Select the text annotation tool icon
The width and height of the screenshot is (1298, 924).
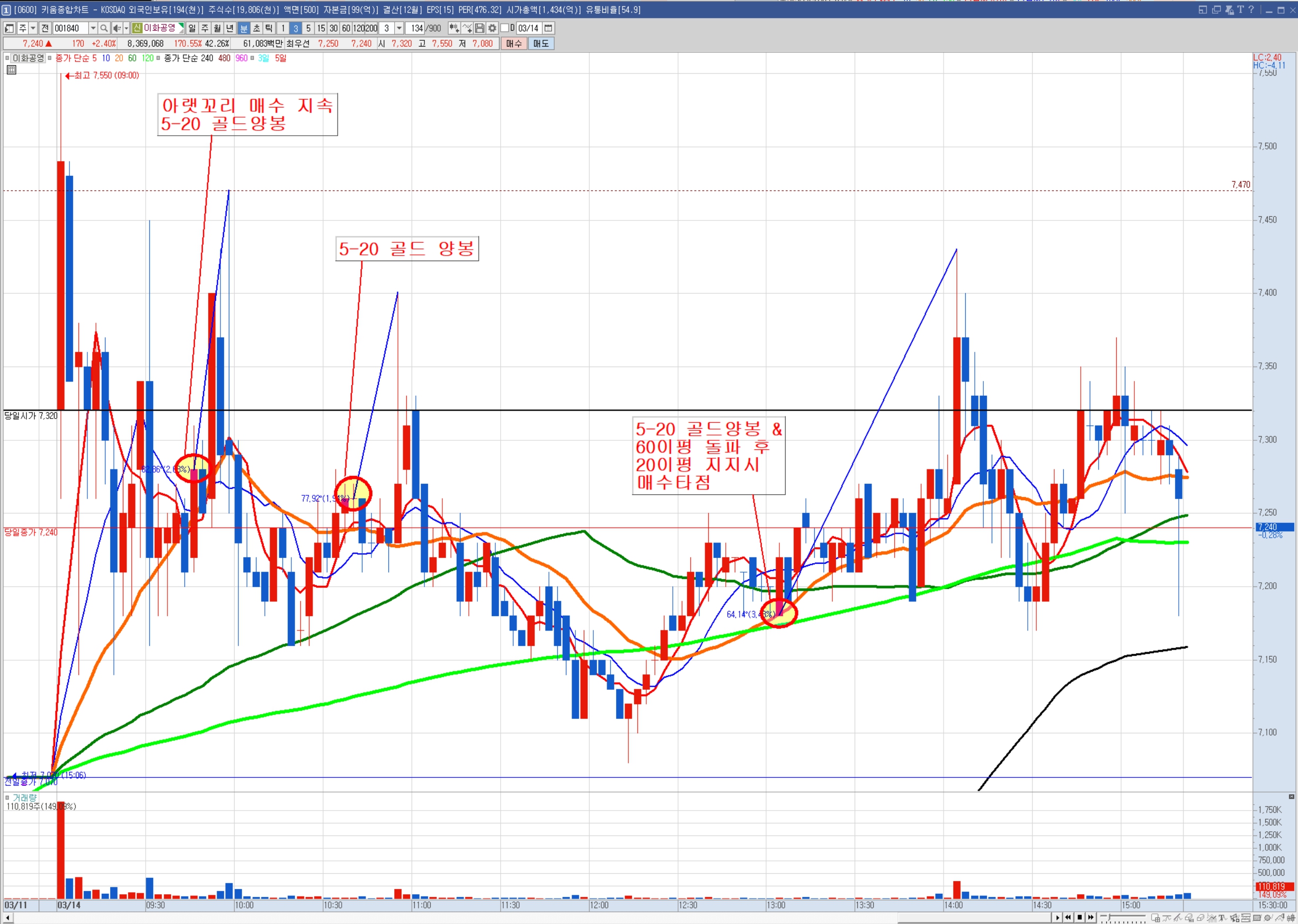(1222, 918)
